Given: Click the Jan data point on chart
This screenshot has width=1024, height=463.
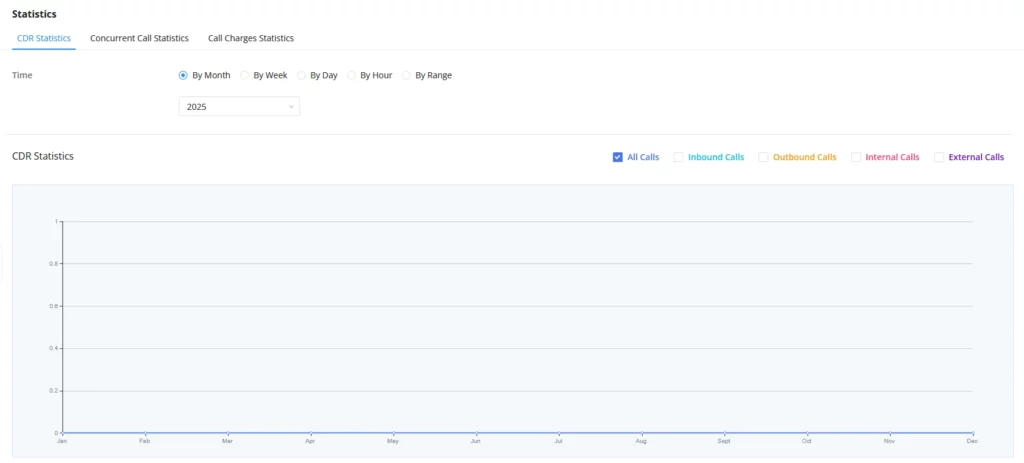Looking at the screenshot, I should click(x=63, y=432).
